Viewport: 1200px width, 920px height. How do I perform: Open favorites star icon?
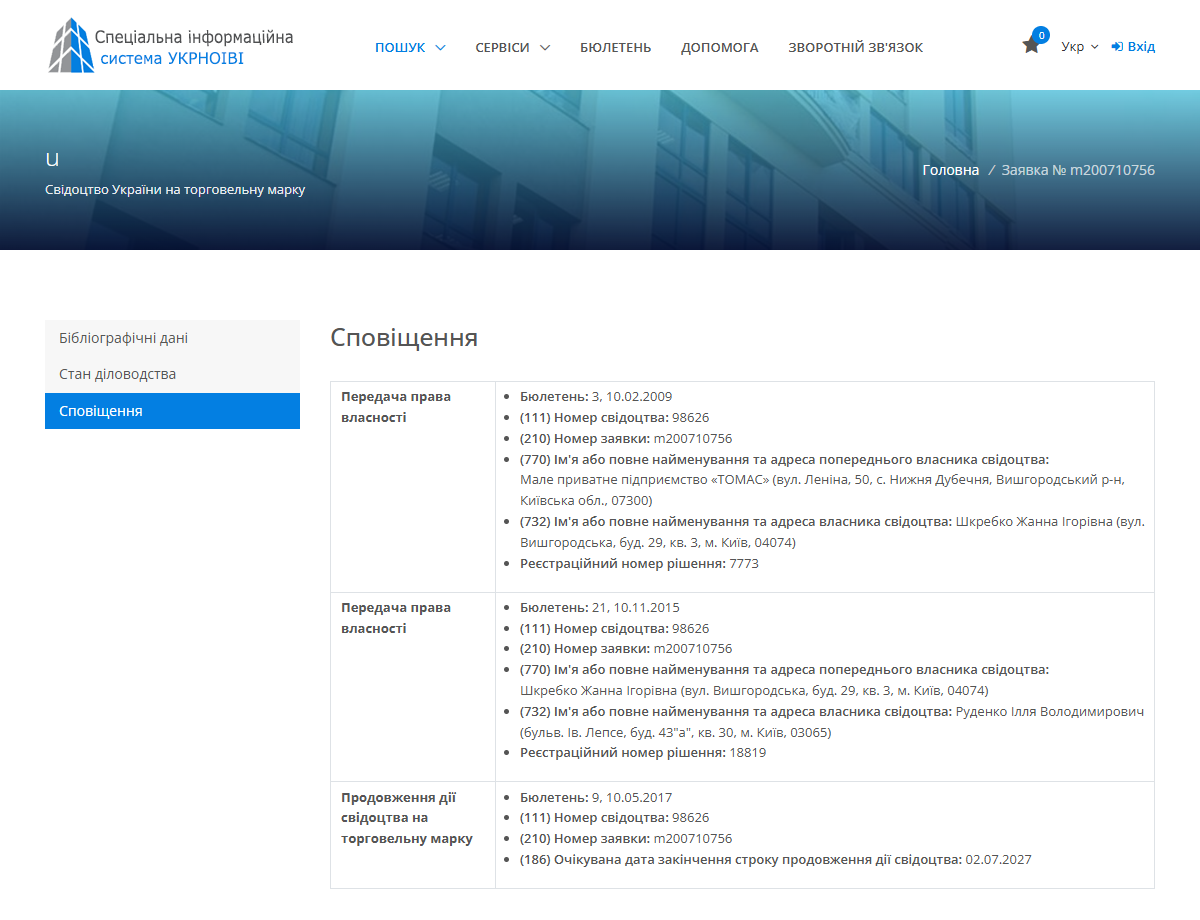coord(1030,46)
